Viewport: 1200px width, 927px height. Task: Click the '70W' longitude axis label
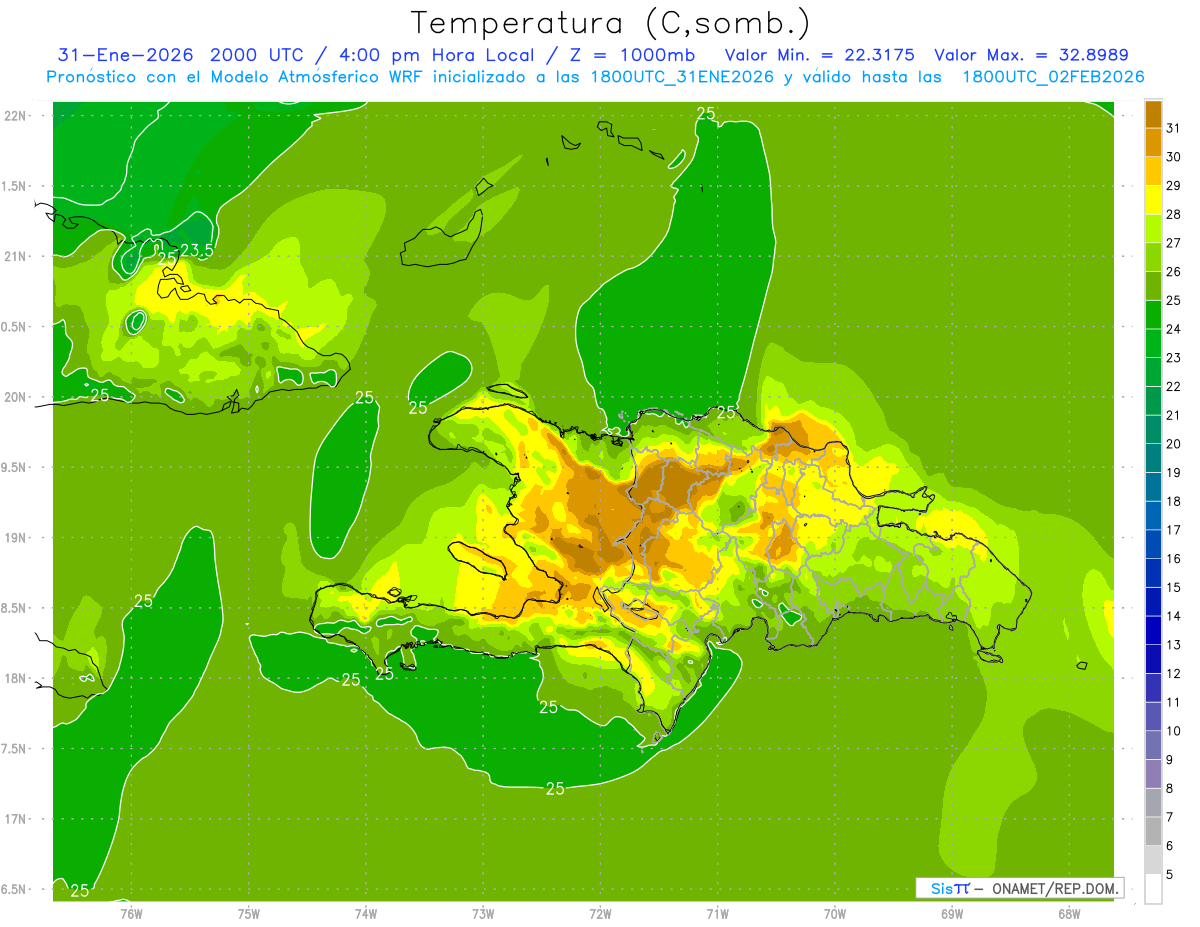click(834, 913)
